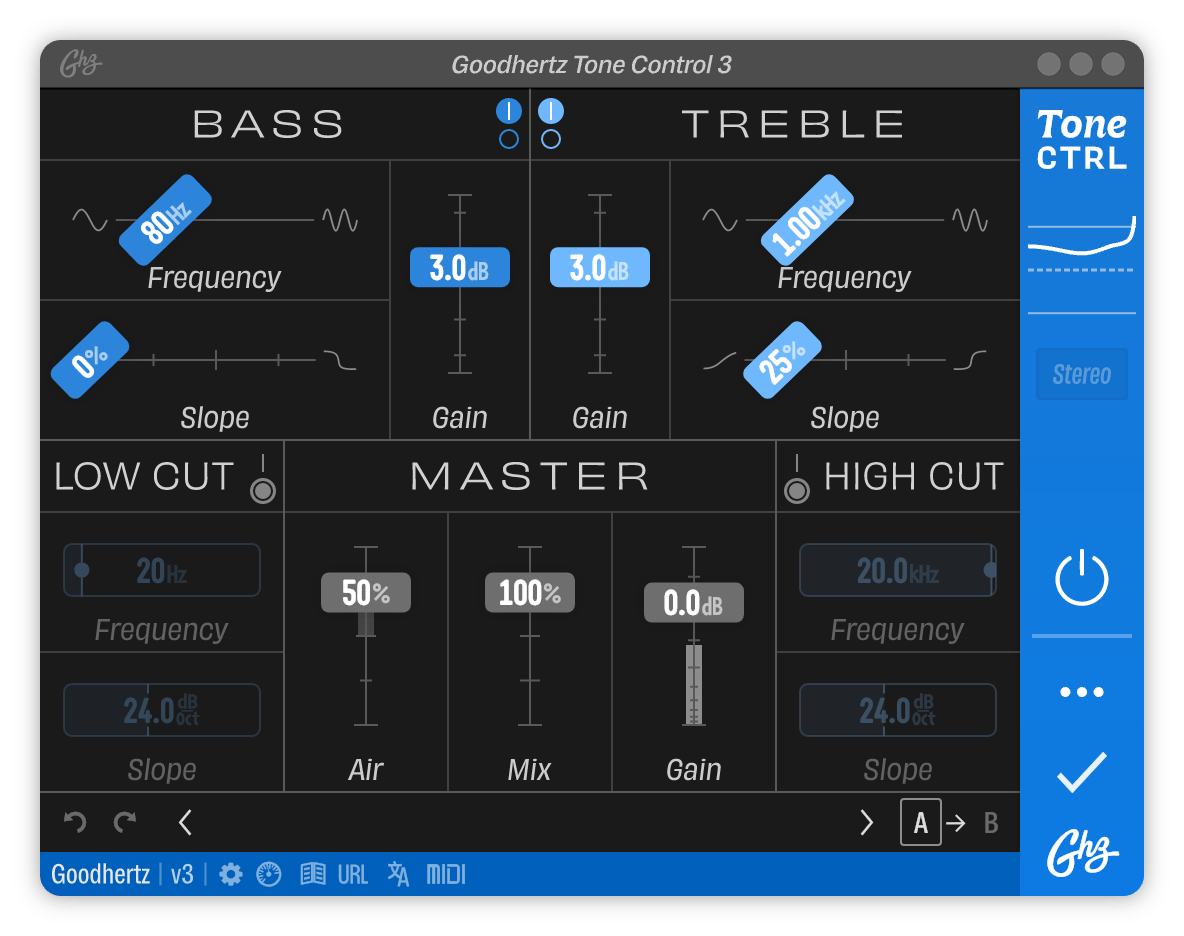Toggle Bass section on switch
Screen dimensions: 1184x936
(509, 111)
